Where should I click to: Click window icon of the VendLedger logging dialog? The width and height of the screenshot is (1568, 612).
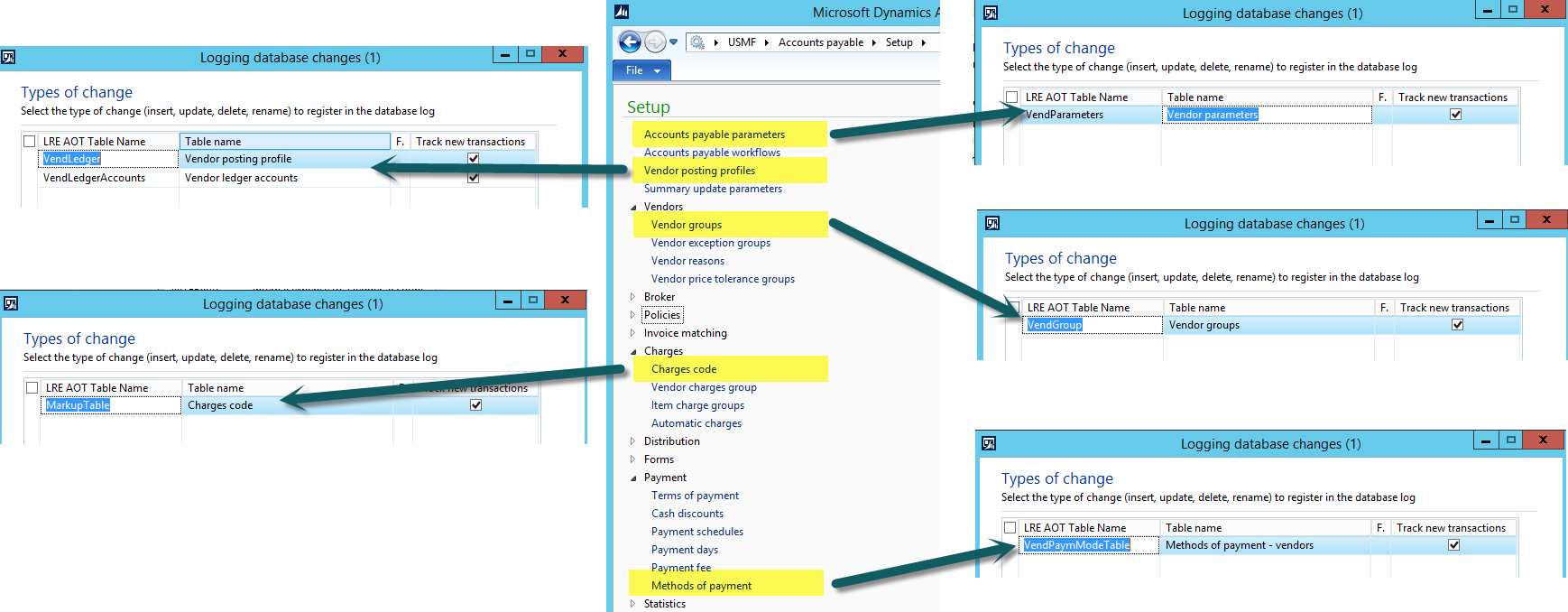click(8, 57)
